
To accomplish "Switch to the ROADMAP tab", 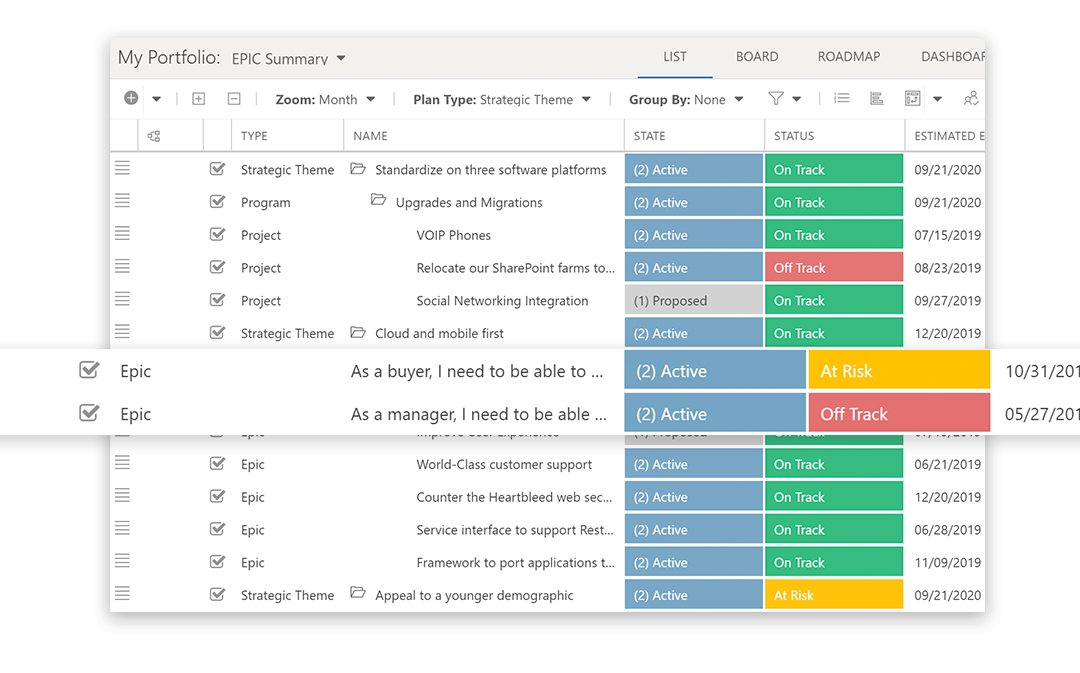I will pos(849,57).
